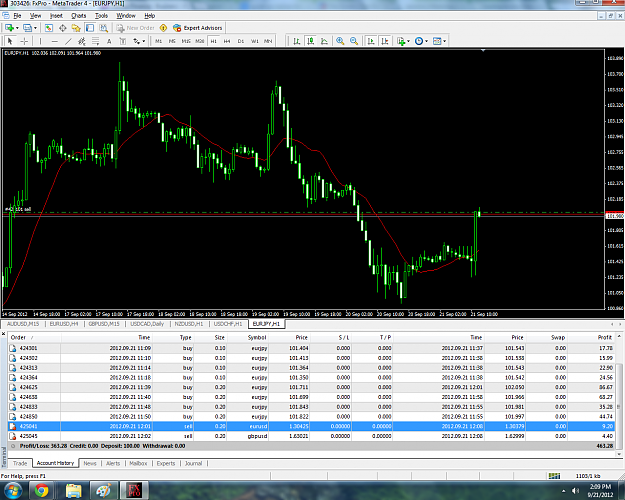Viewport: 625px width, 500px height.
Task: Select the text tool A
Action: pyautogui.click(x=109, y=41)
